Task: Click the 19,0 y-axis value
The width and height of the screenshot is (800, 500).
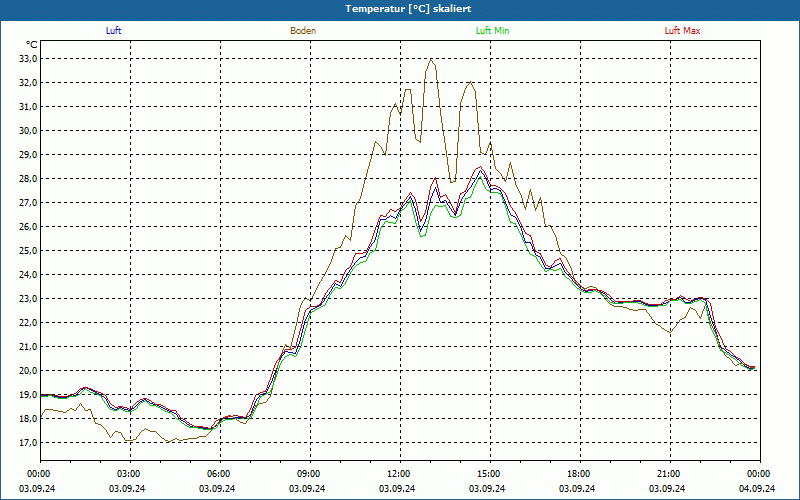Action: coord(29,394)
